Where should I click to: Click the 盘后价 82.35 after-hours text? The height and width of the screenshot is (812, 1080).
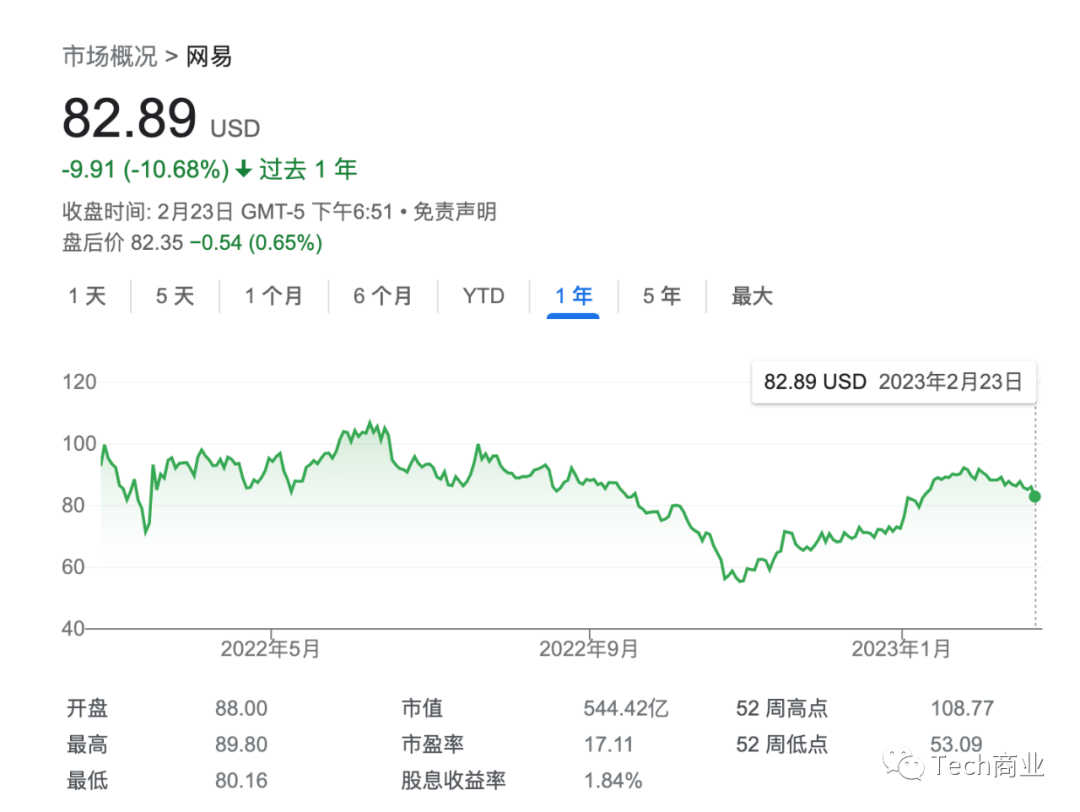click(123, 242)
